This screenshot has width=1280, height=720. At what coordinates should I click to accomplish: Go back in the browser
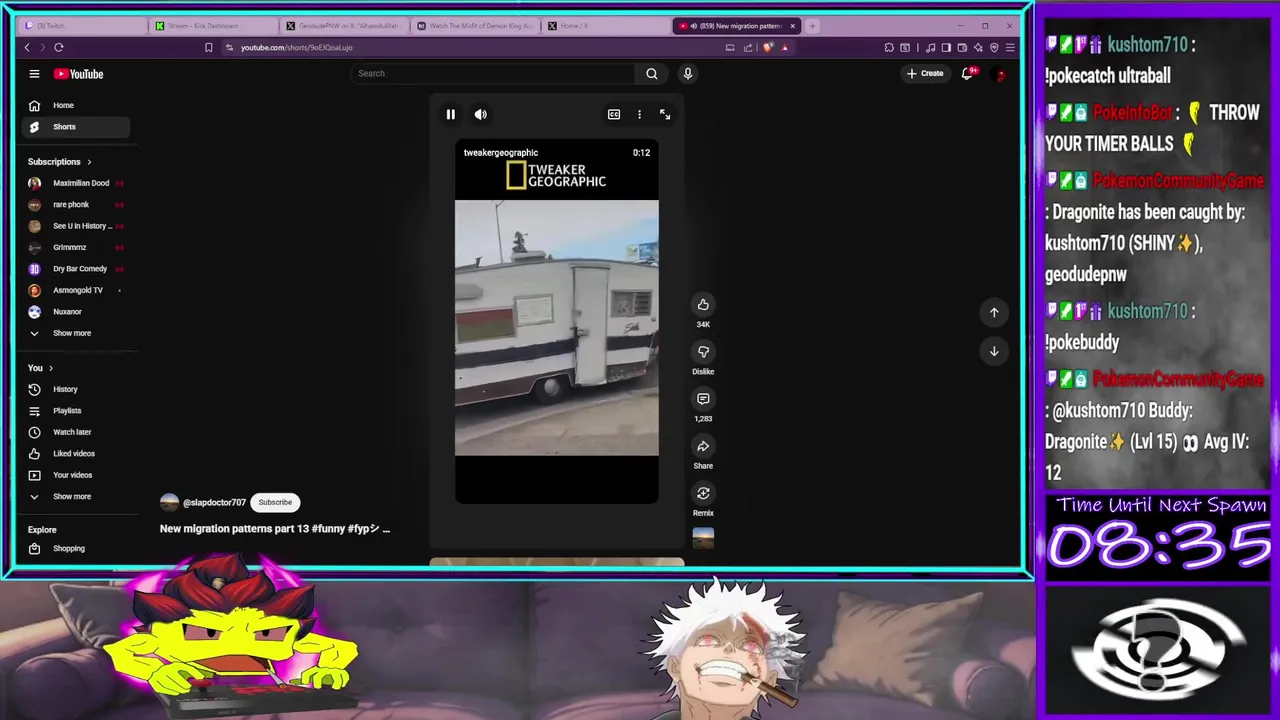point(27,47)
